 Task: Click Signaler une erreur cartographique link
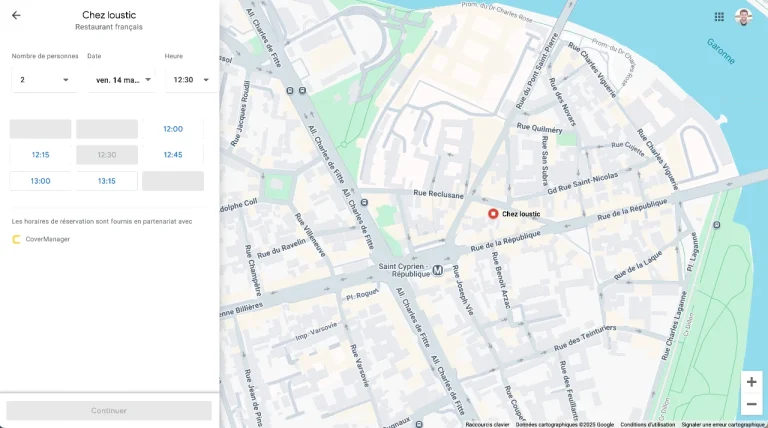click(723, 424)
